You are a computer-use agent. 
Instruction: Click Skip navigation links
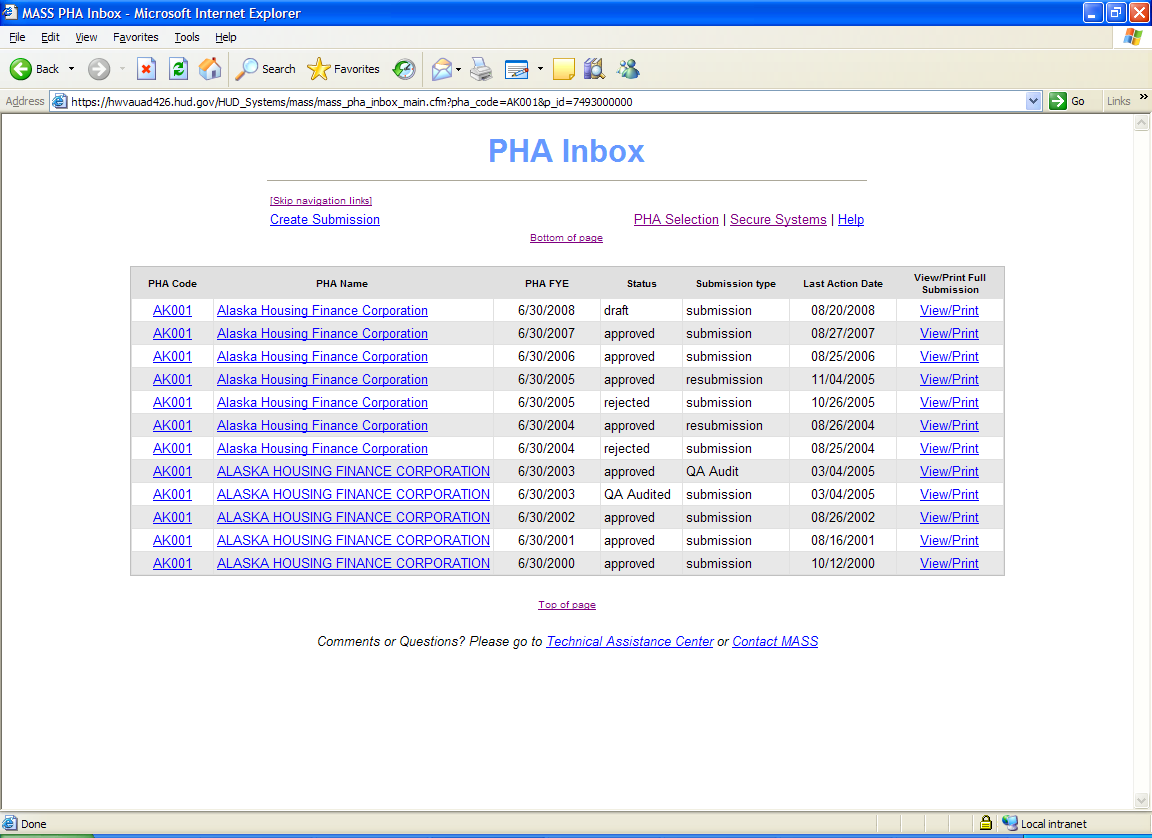(321, 201)
